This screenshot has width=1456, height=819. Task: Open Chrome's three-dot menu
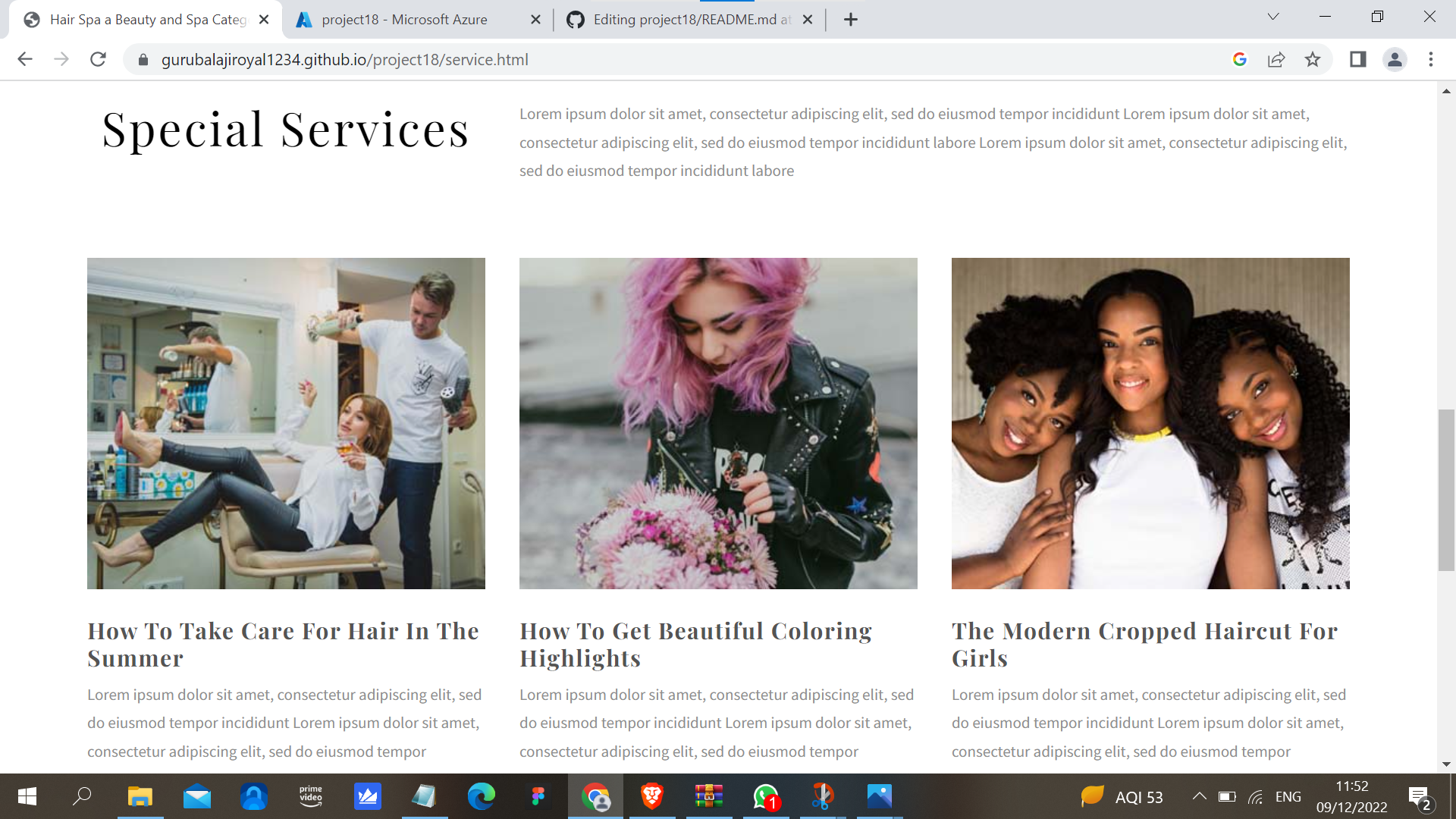[1431, 59]
